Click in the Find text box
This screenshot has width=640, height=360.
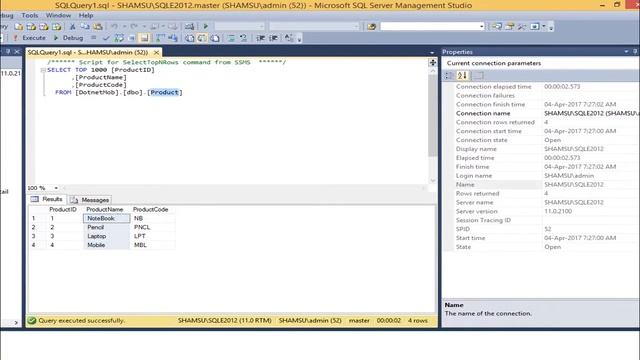[429, 27]
